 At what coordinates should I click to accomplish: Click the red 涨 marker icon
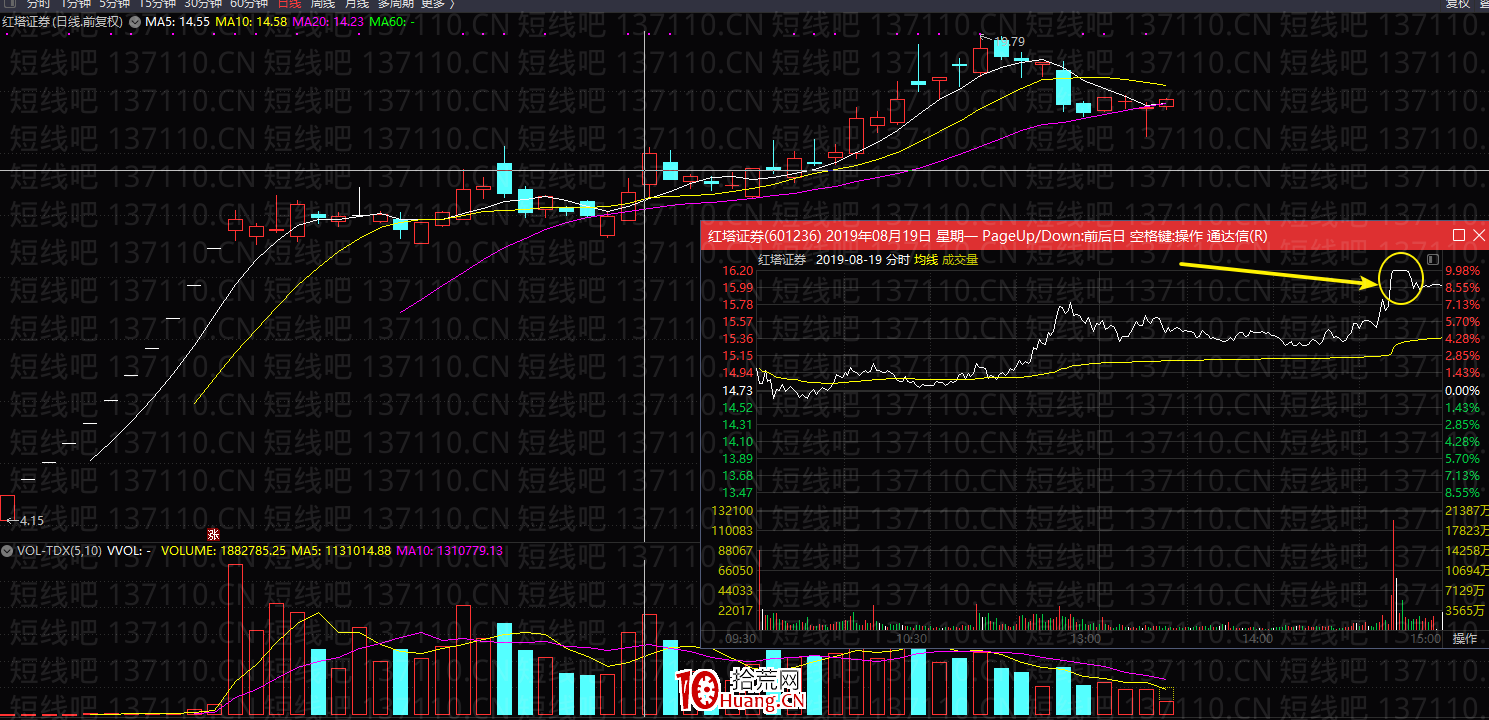pos(213,534)
